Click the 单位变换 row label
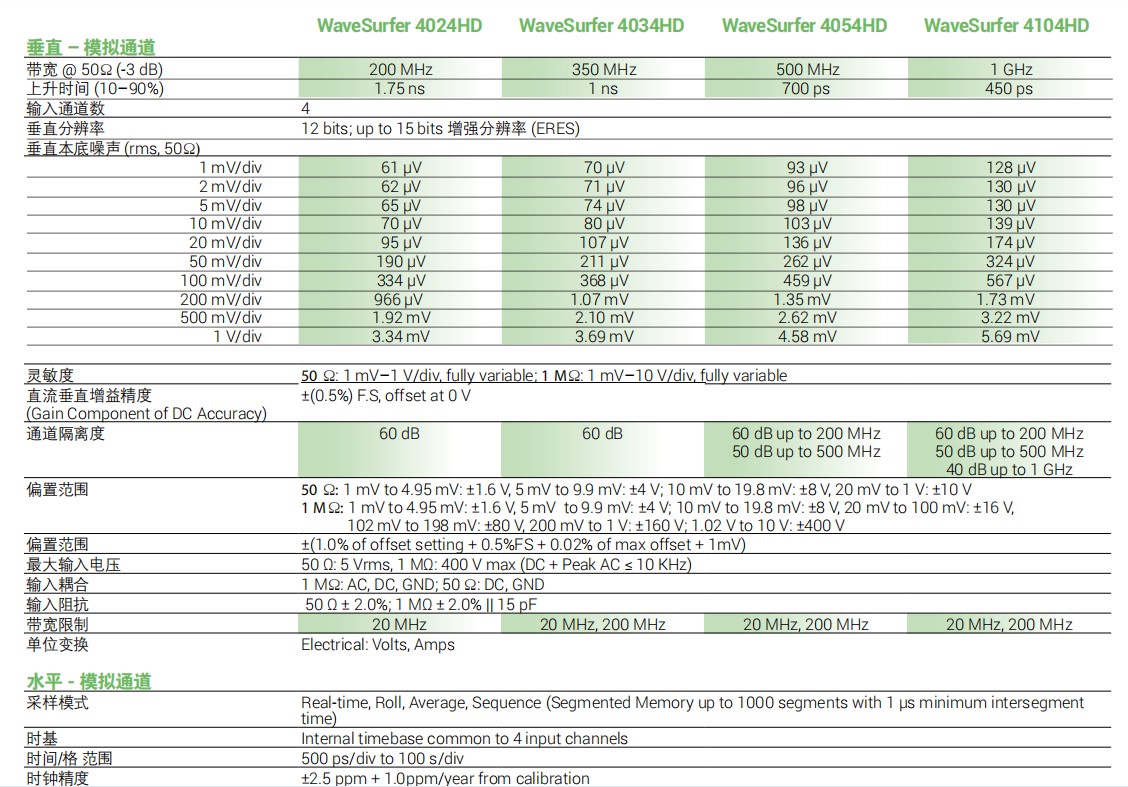This screenshot has height=787, width=1128. pos(58,645)
